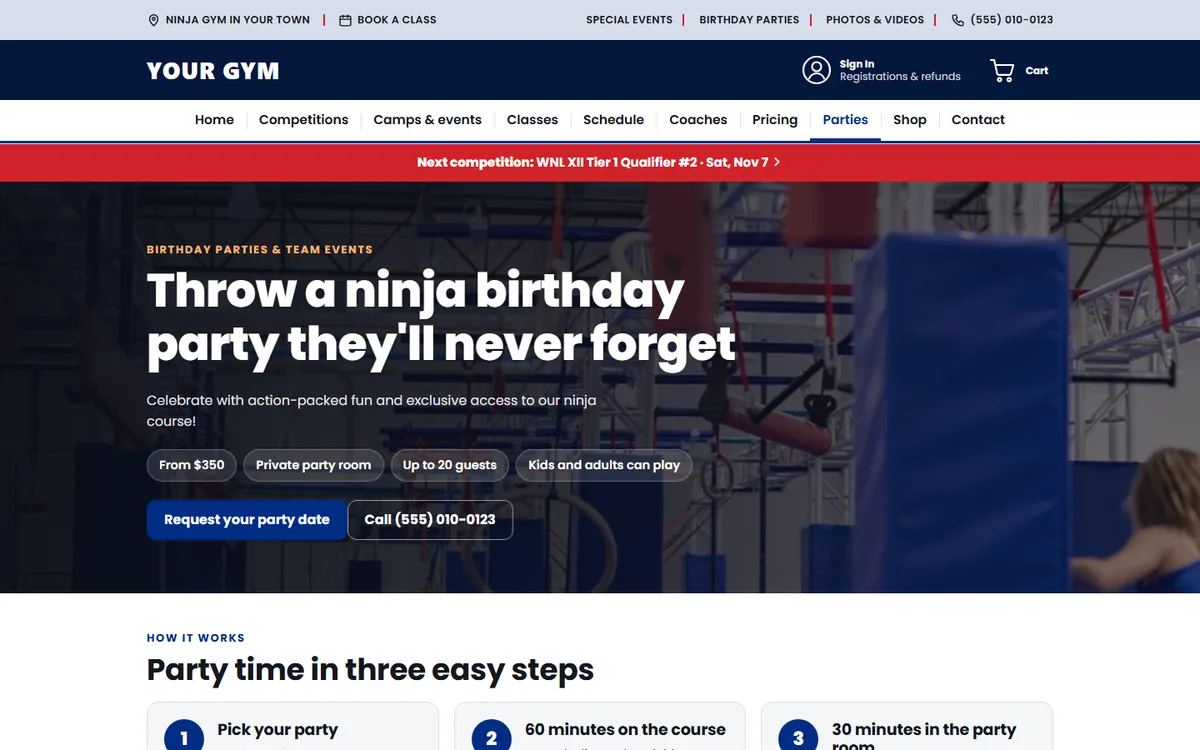The width and height of the screenshot is (1200, 750).
Task: Click the Next competition WNL XII banner text
Action: (593, 162)
